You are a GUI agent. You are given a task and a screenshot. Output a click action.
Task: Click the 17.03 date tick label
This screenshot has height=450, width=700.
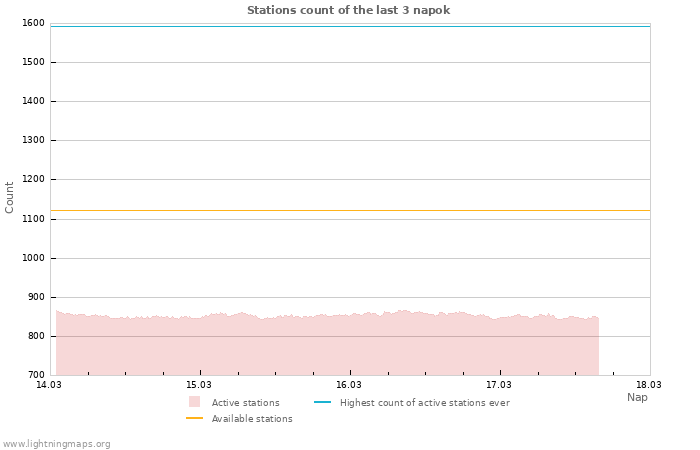pos(498,384)
